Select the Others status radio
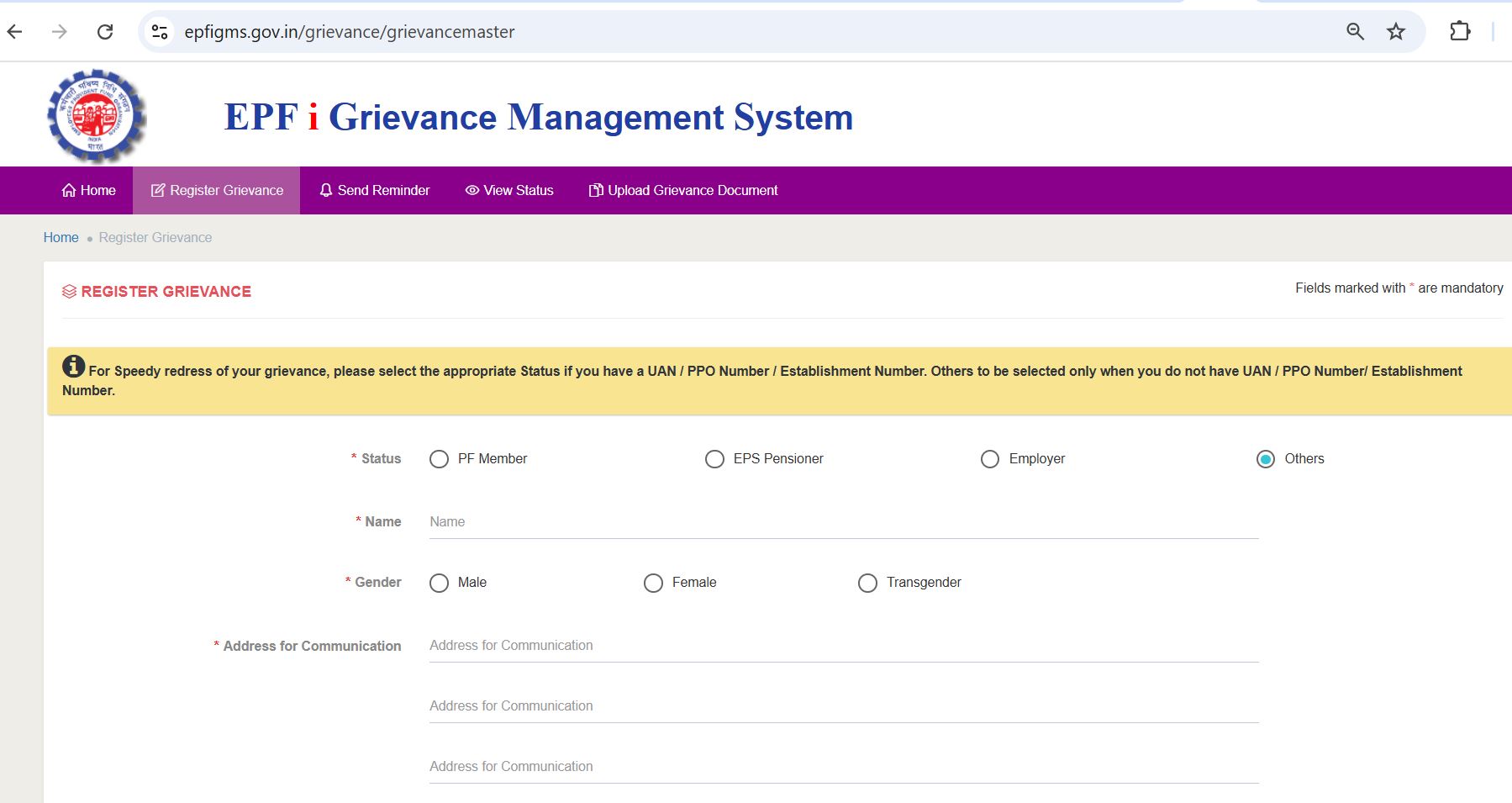This screenshot has width=1512, height=803. point(1266,459)
